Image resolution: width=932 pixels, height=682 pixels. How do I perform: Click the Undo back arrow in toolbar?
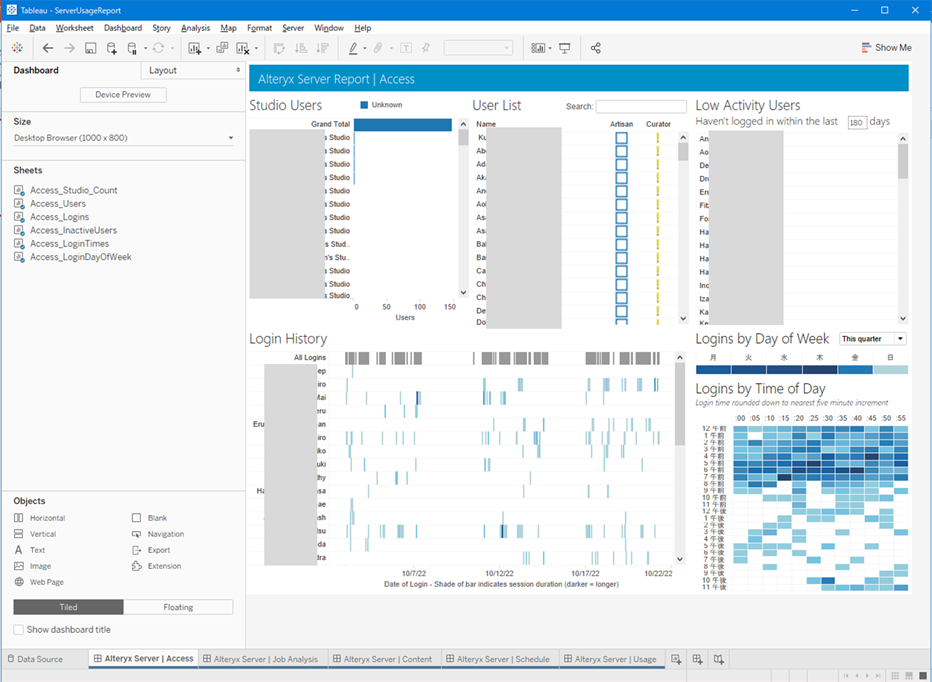48,48
